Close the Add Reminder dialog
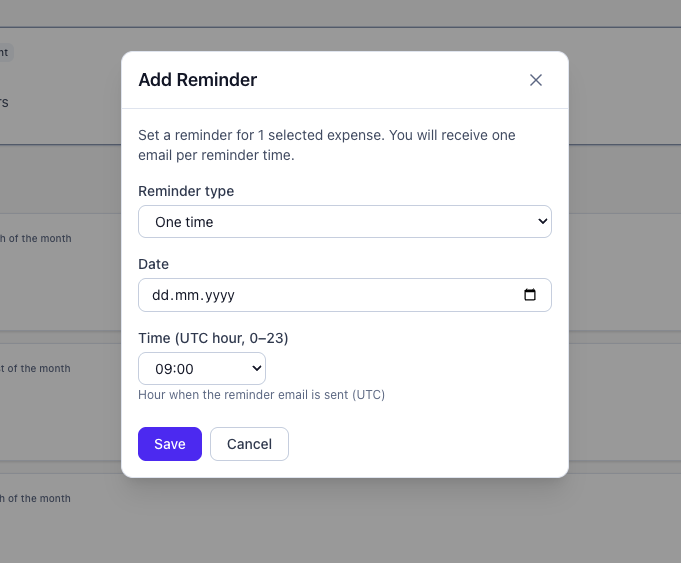Viewport: 681px width, 563px height. coord(536,80)
